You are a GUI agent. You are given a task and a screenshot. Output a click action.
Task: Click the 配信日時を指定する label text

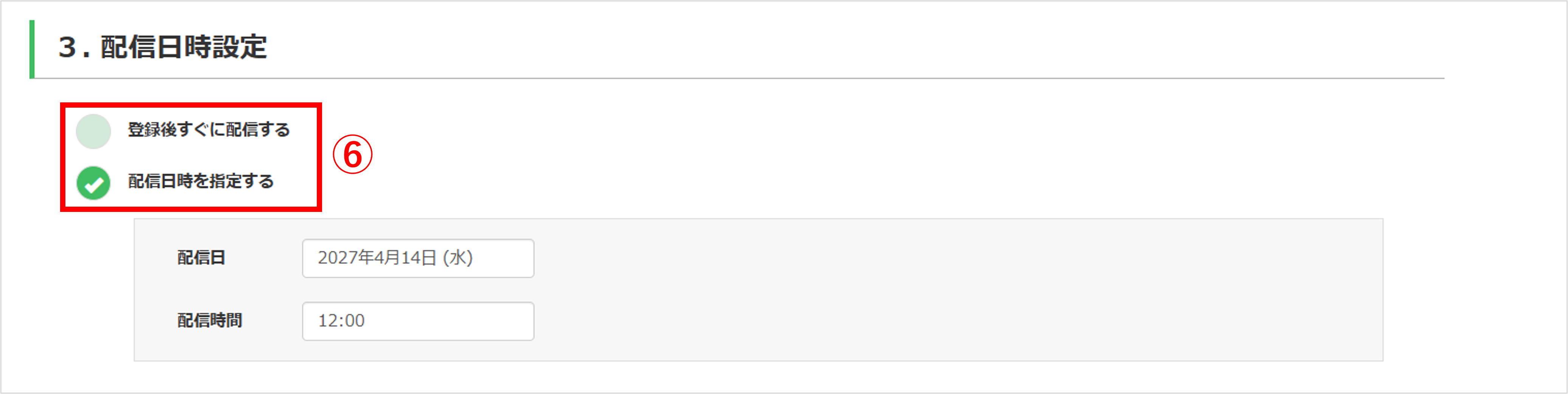click(x=200, y=181)
